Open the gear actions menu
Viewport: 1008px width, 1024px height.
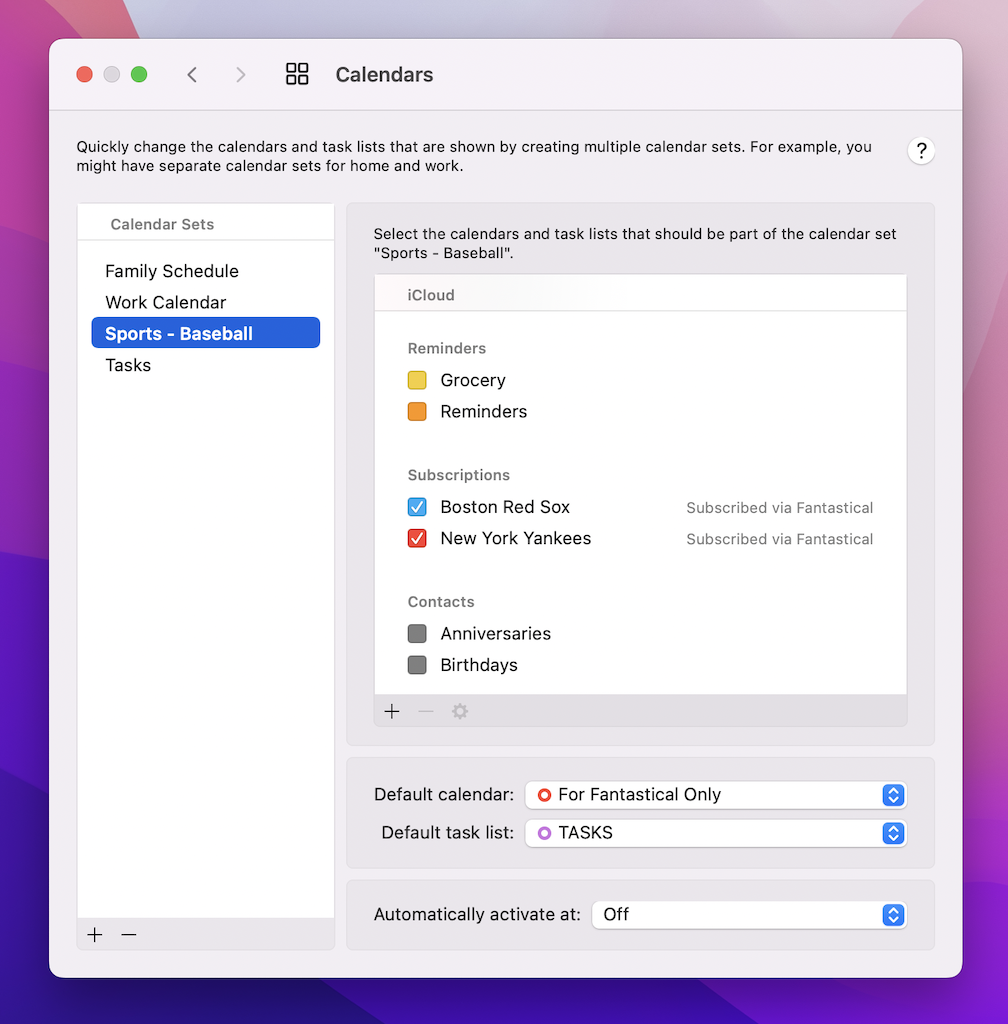coord(460,711)
